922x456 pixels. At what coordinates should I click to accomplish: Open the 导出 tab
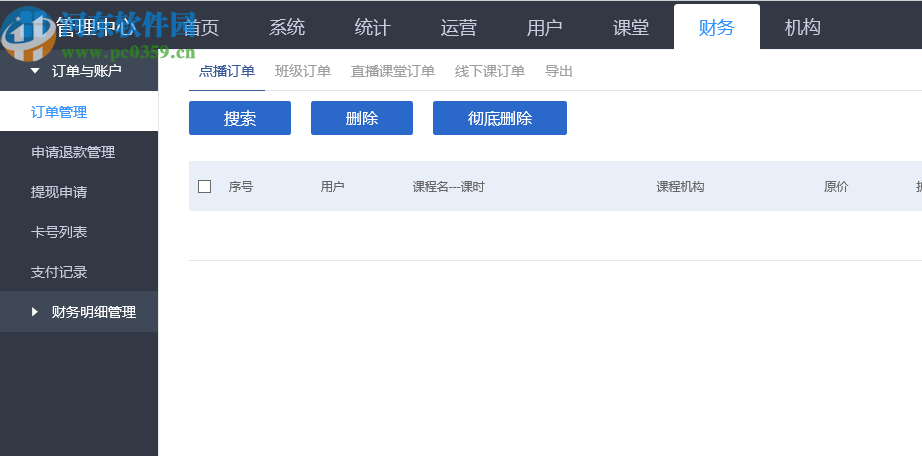pyautogui.click(x=559, y=72)
